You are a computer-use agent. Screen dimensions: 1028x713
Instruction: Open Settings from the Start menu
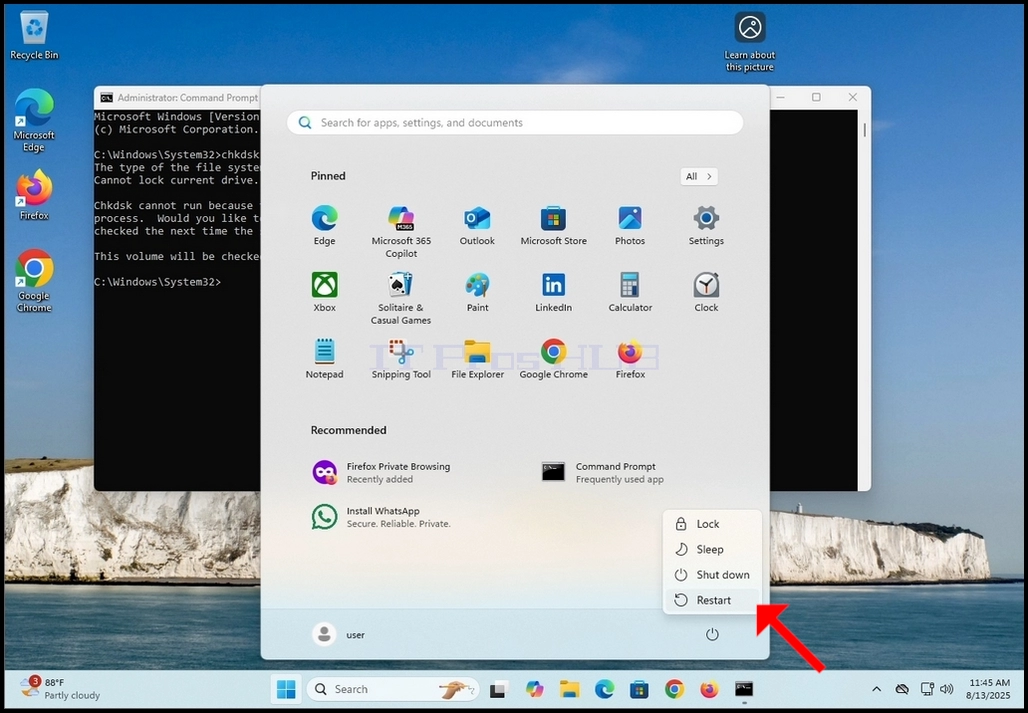coord(706,225)
